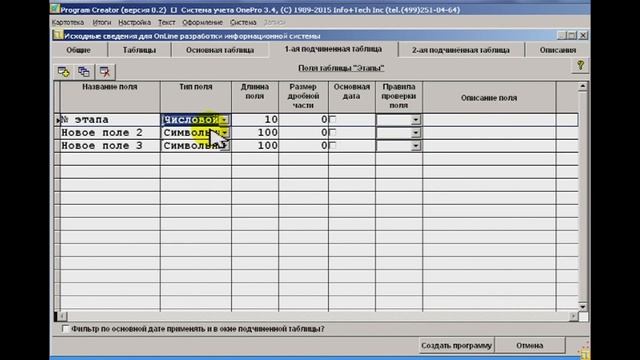Image resolution: width=640 pixels, height=360 pixels.
Task: Toggle Основная дата checkbox for Новое поле 3
Action: (x=333, y=145)
